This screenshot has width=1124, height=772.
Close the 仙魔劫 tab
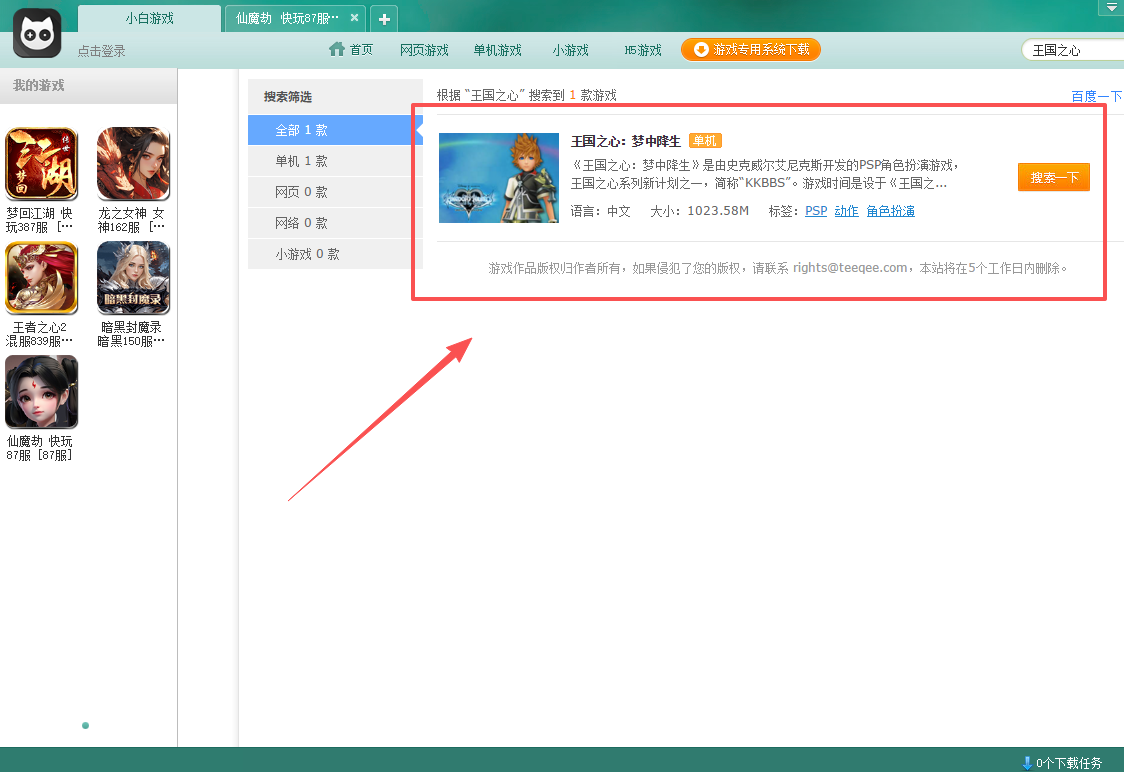click(354, 18)
